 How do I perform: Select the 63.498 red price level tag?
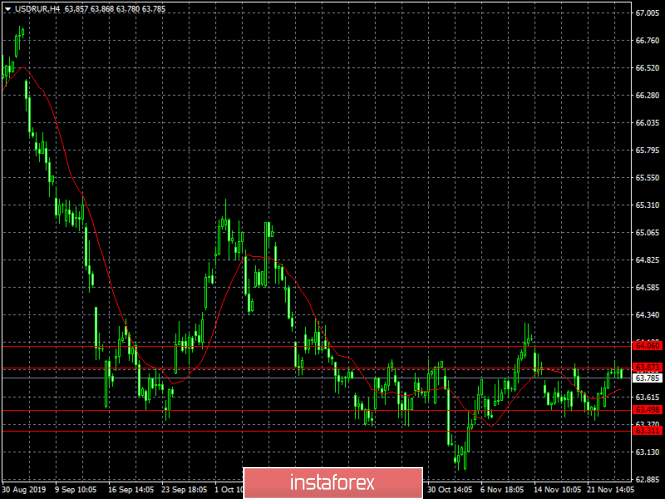click(645, 410)
